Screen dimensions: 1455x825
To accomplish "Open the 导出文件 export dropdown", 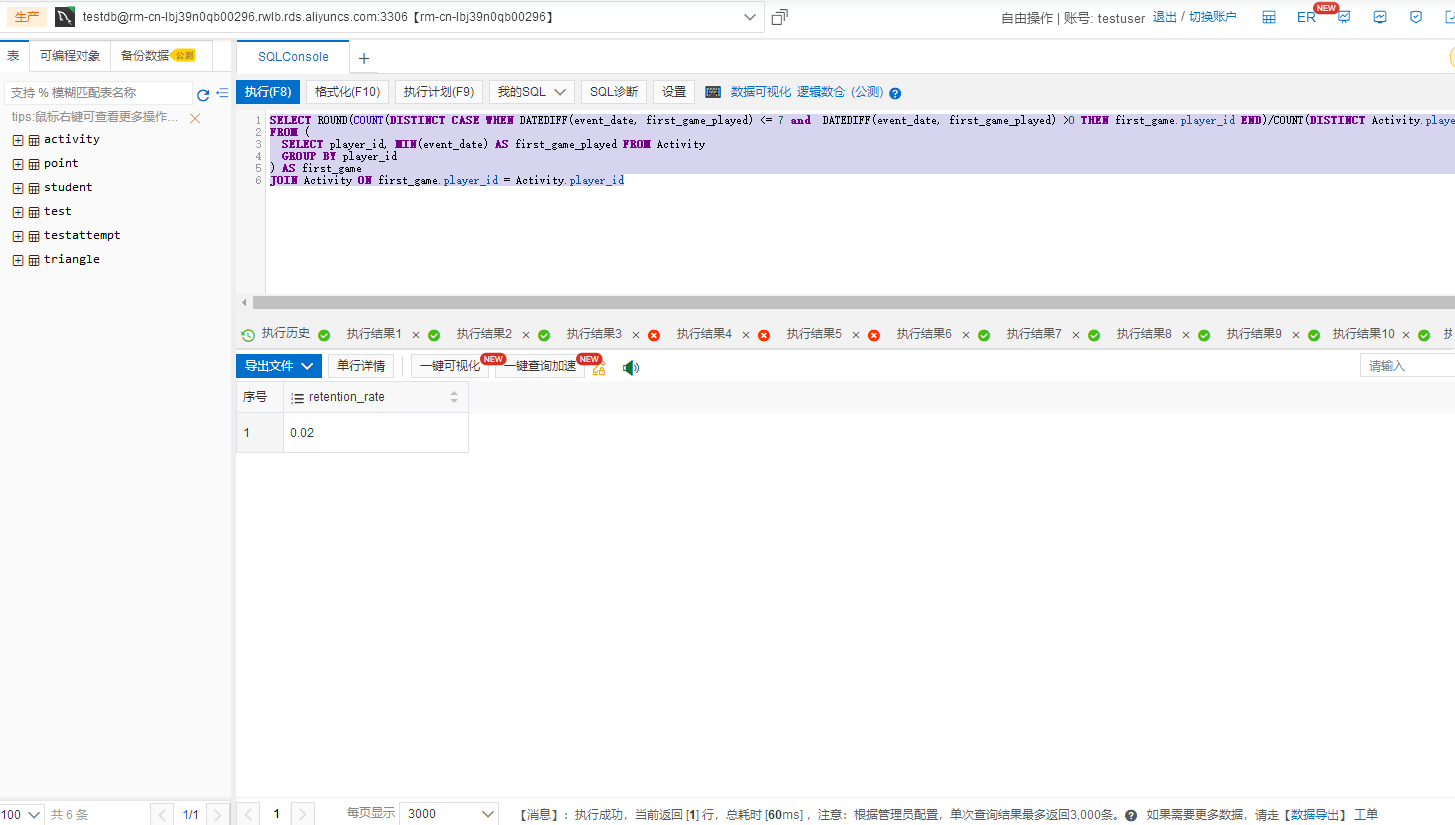I will click(279, 366).
